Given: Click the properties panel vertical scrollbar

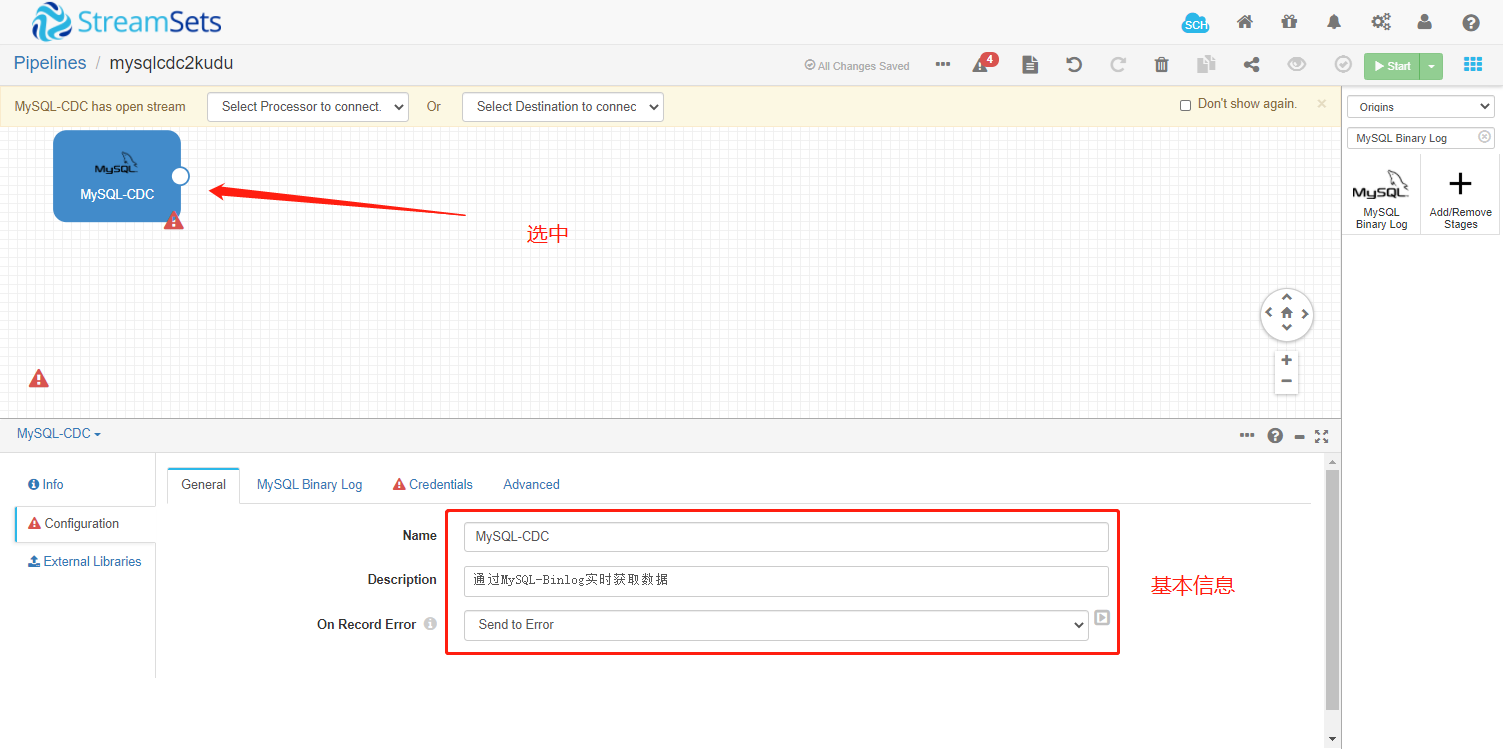Looking at the screenshot, I should click(1331, 590).
